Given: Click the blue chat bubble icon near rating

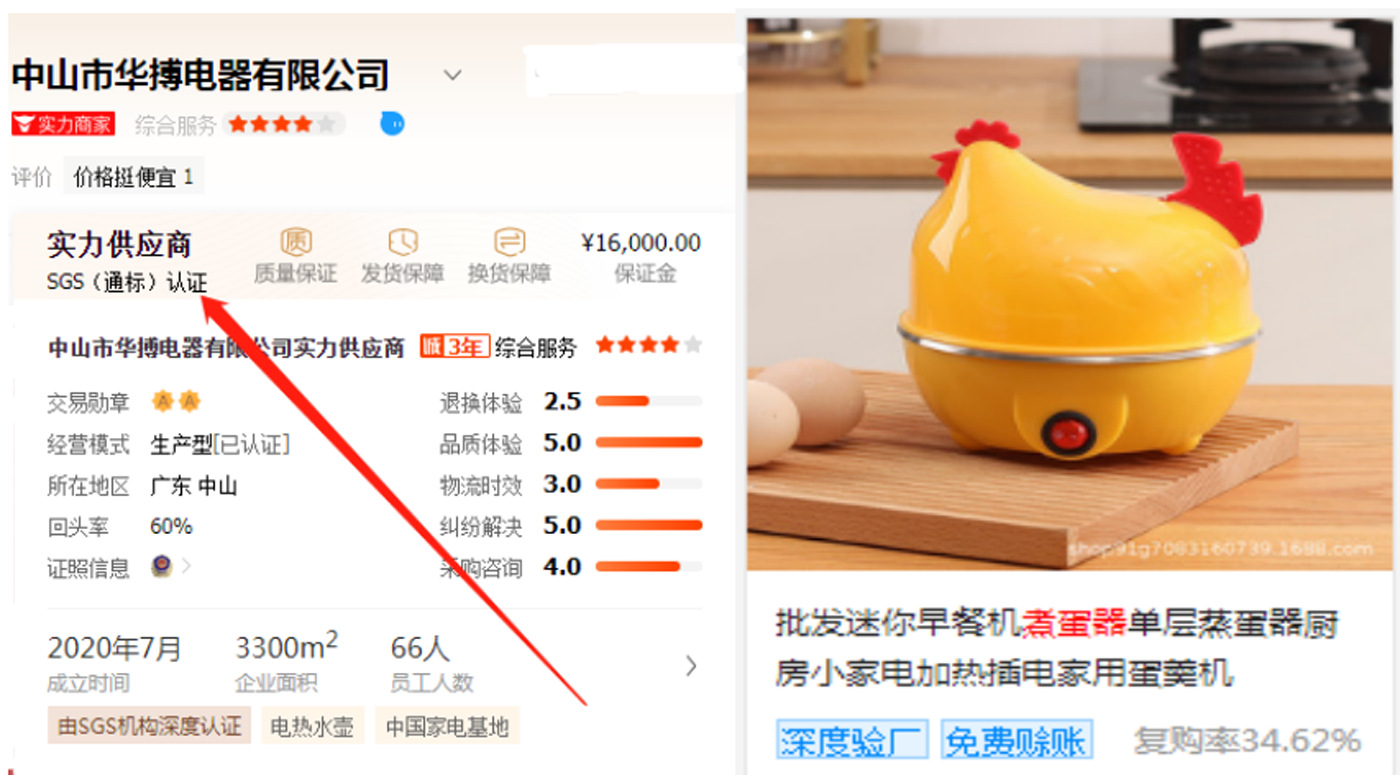Looking at the screenshot, I should pos(392,124).
